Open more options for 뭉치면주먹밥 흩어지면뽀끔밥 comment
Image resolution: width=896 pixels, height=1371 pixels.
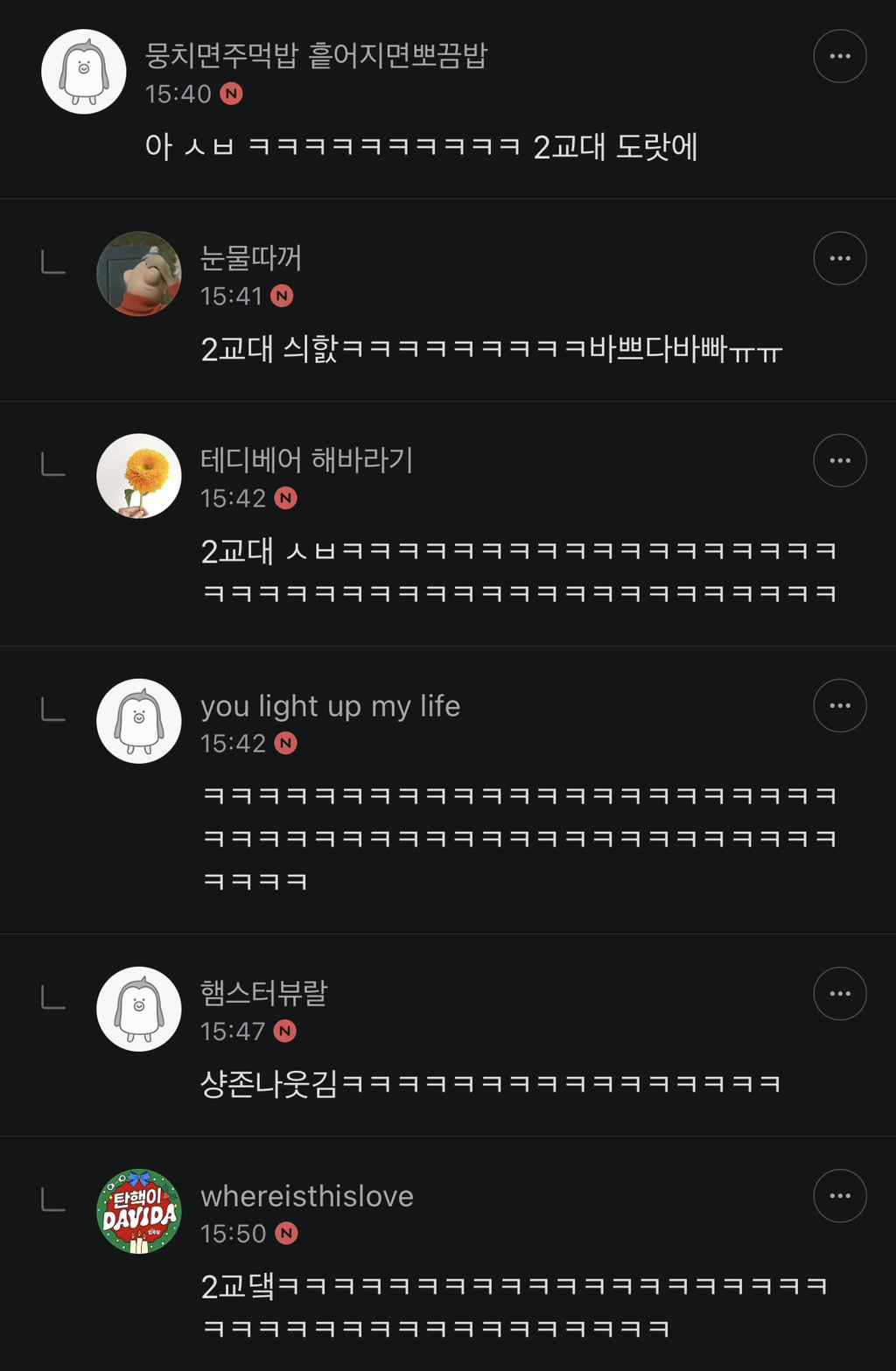click(839, 56)
